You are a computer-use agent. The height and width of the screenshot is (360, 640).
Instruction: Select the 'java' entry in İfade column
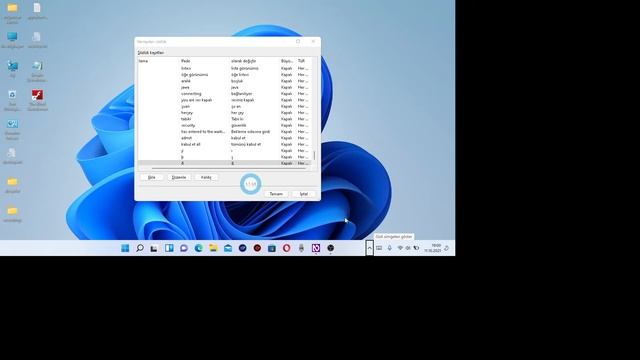[185, 87]
